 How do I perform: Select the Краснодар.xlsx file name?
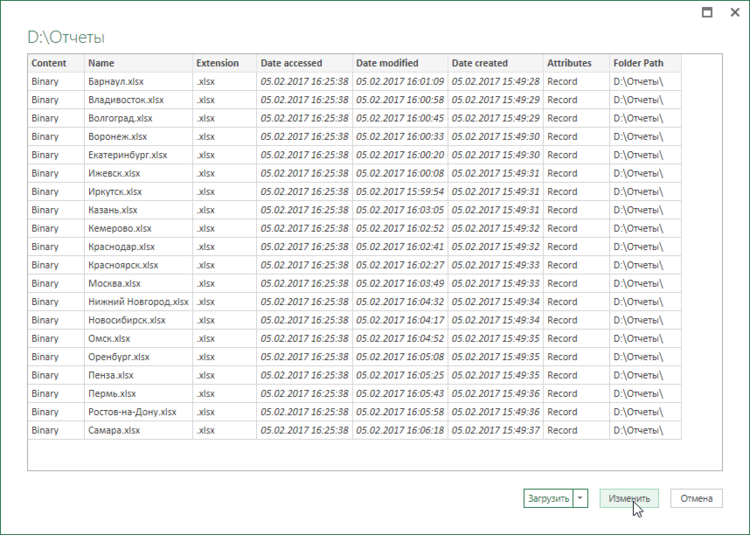(x=121, y=247)
